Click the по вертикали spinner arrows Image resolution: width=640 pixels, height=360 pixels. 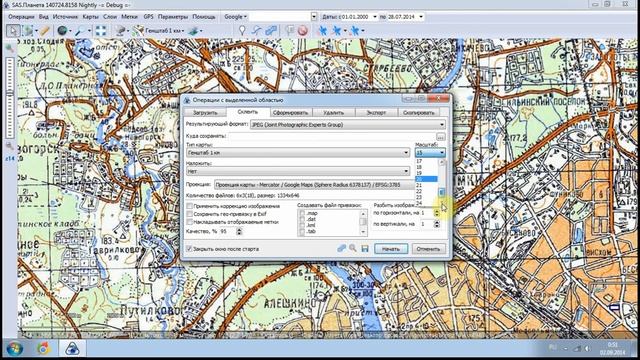[x=437, y=224]
